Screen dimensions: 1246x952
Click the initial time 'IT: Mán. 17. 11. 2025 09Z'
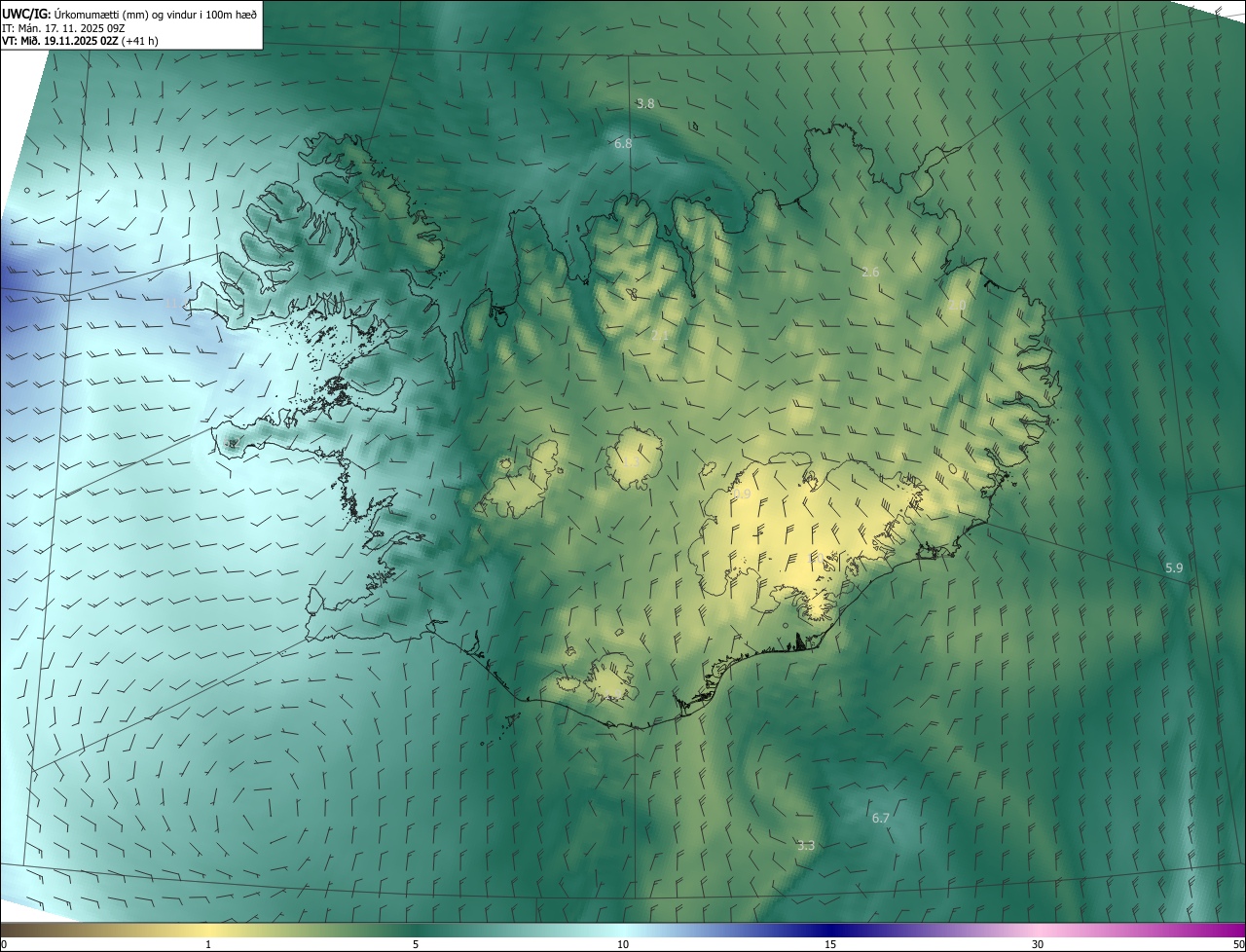click(x=62, y=28)
